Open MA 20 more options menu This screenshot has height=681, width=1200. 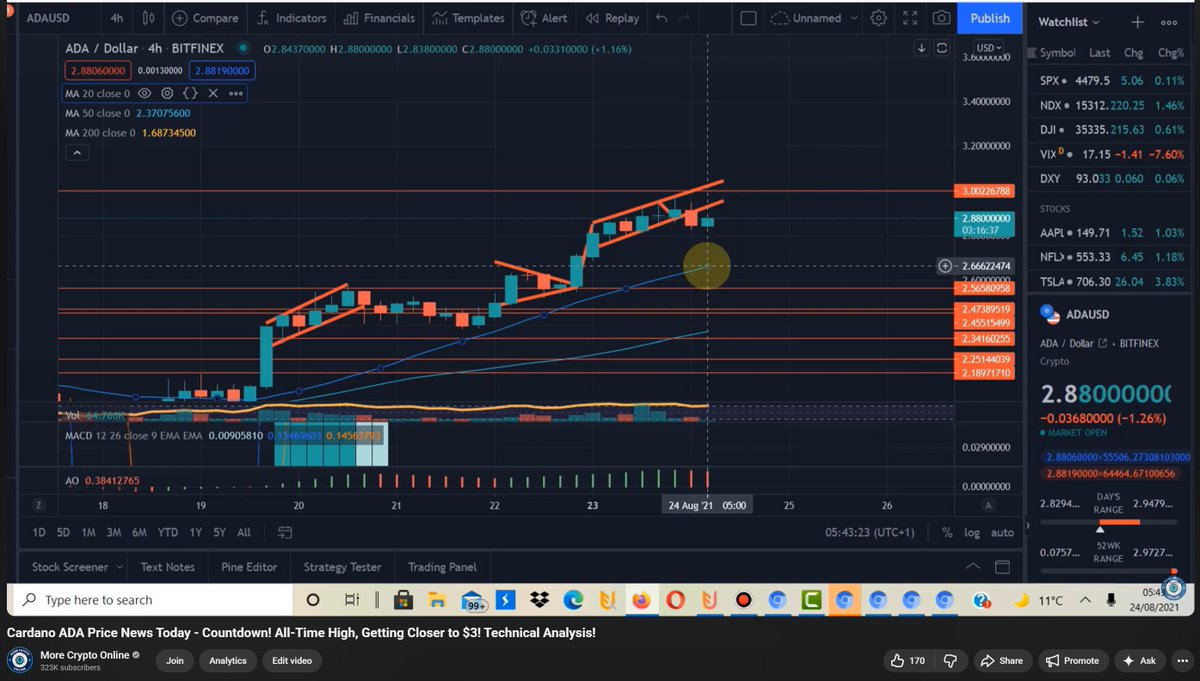click(x=235, y=93)
